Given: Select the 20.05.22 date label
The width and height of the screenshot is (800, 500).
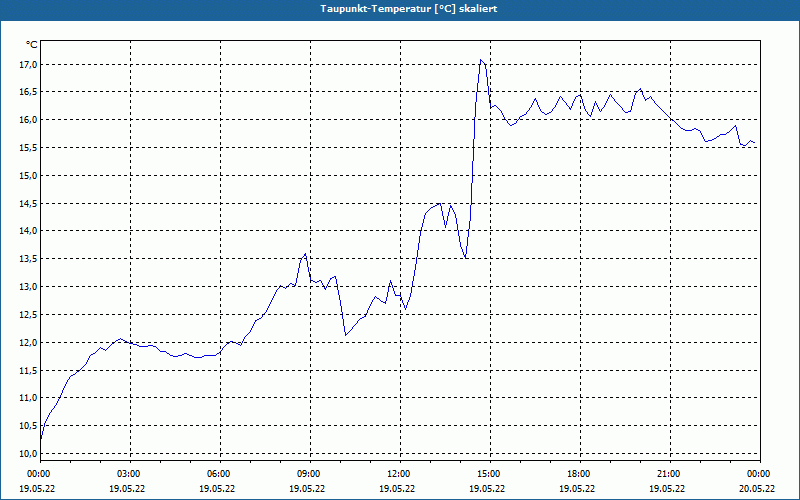Looking at the screenshot, I should click(757, 488).
